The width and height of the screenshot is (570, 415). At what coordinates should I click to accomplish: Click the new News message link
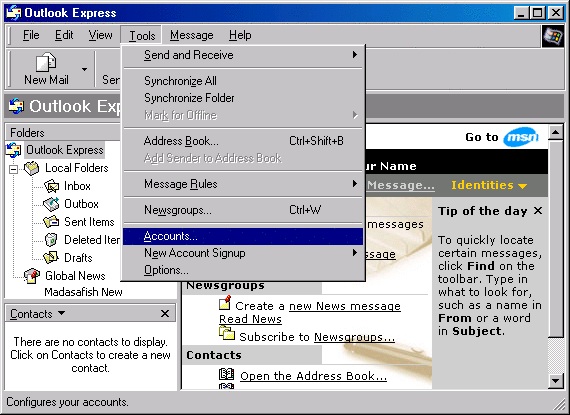point(345,306)
